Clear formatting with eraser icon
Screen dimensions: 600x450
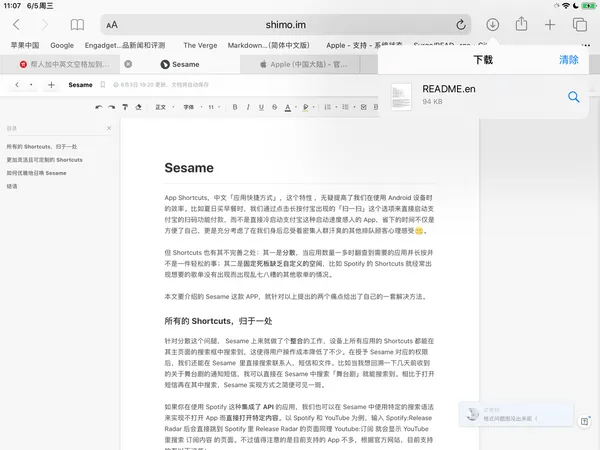point(138,107)
